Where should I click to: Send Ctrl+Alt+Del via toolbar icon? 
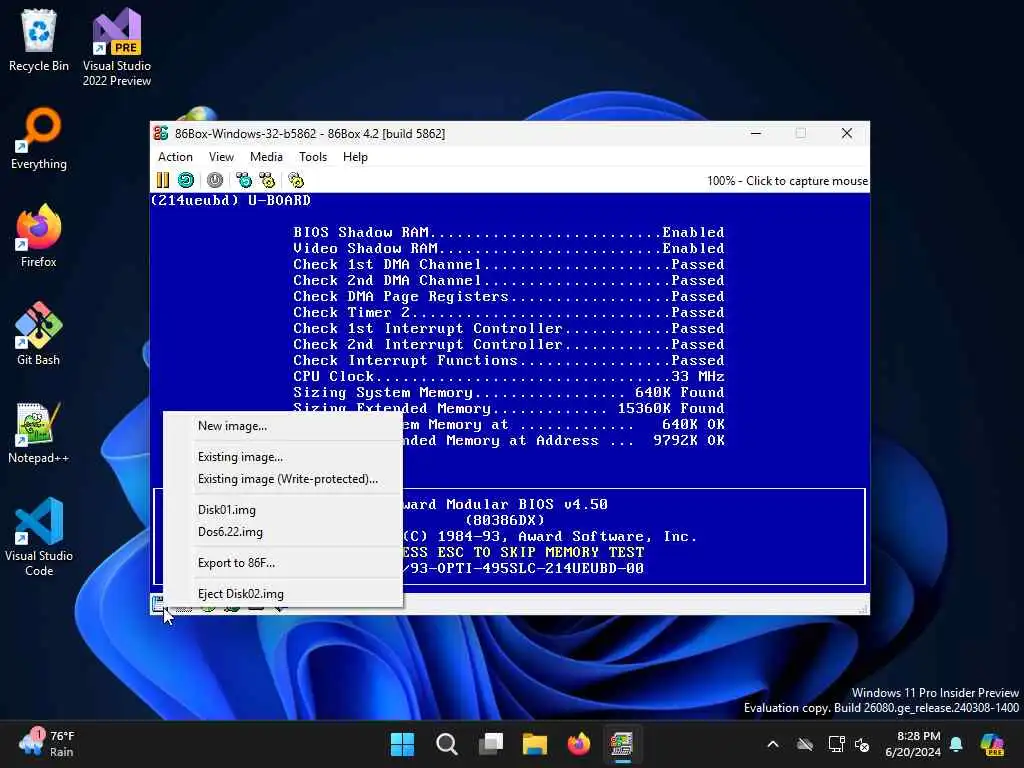[244, 180]
